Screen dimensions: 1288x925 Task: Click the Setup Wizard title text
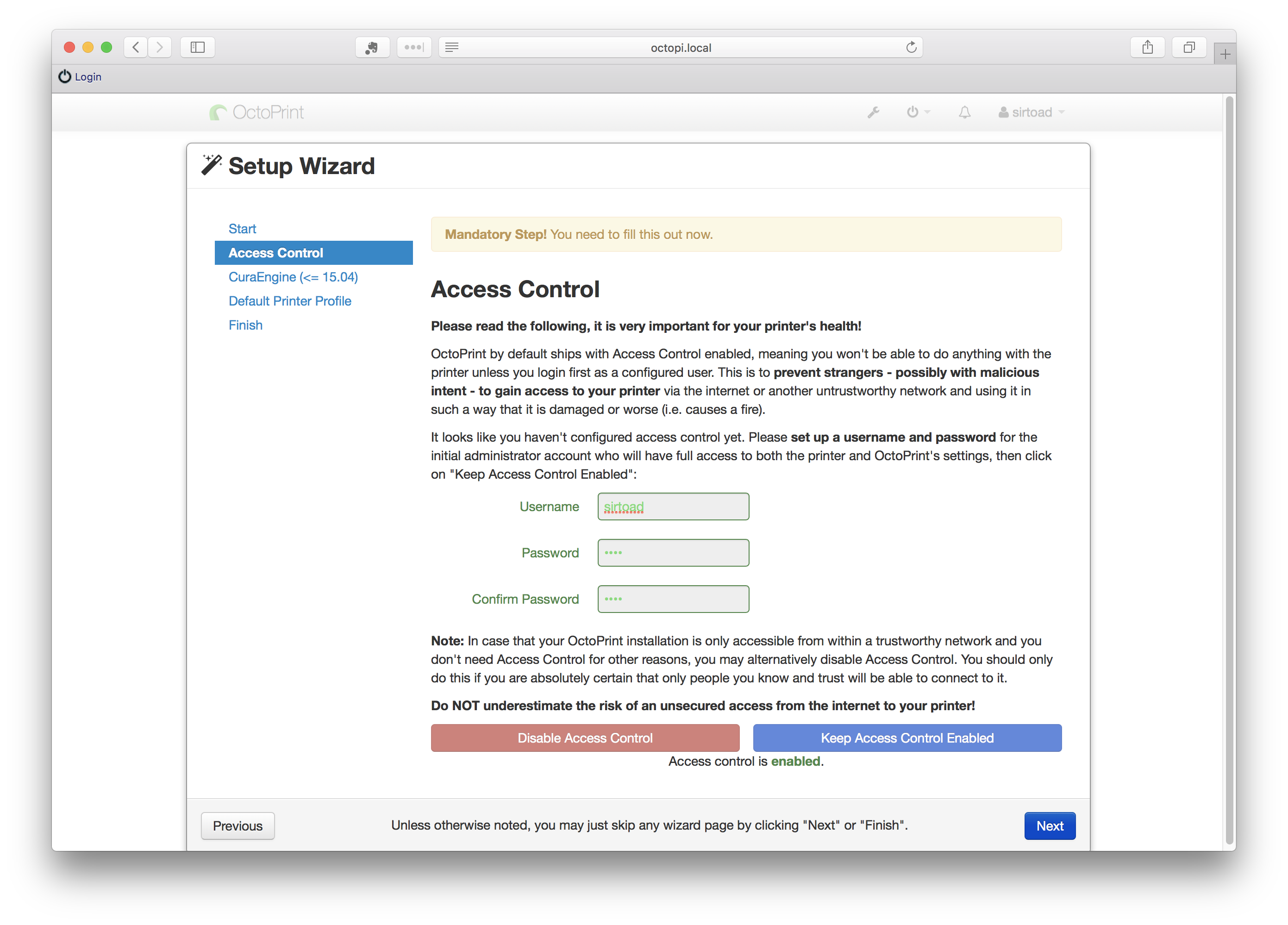(301, 166)
